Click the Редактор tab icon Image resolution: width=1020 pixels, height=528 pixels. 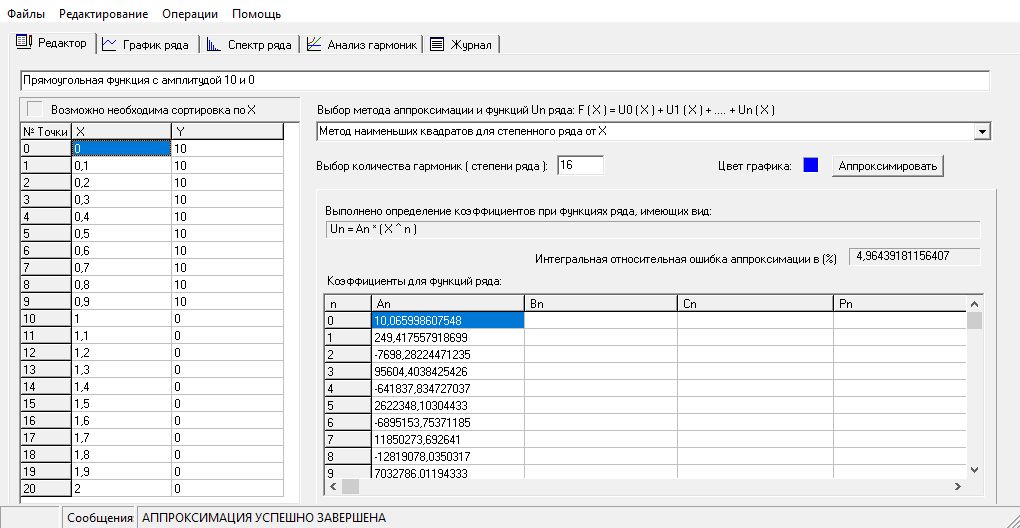pyautogui.click(x=24, y=43)
